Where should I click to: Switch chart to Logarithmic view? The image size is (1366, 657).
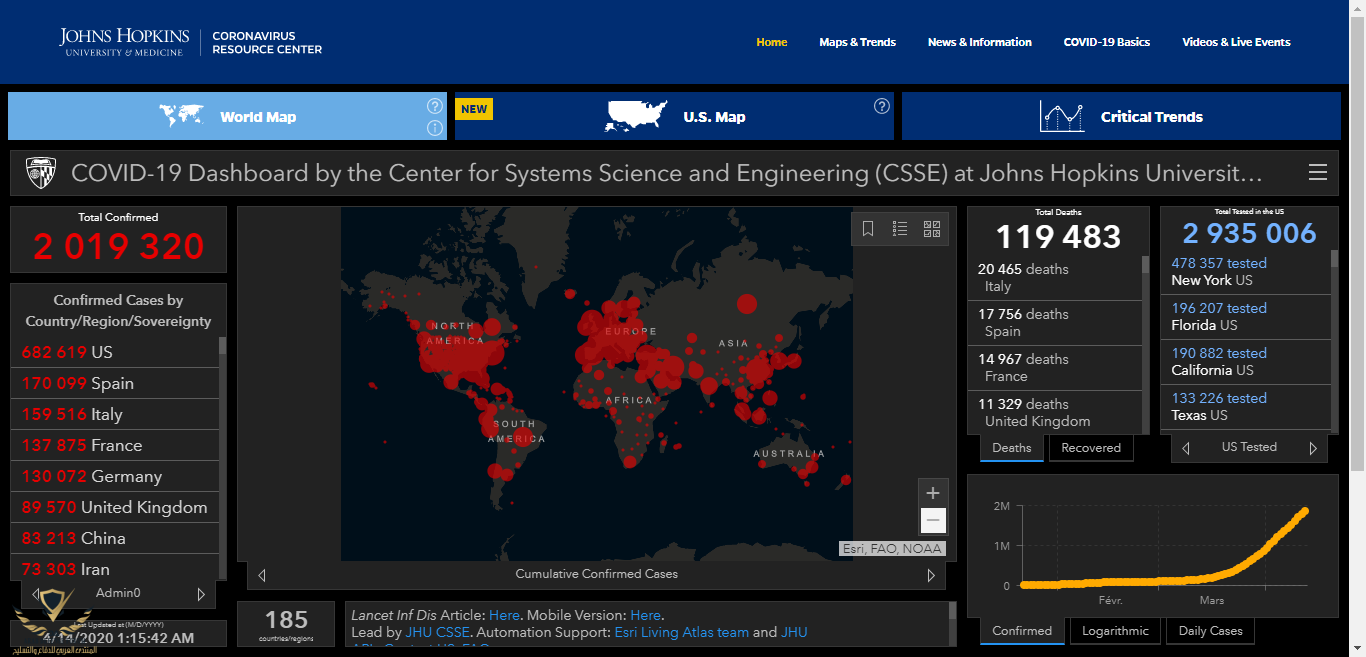[1115, 631]
